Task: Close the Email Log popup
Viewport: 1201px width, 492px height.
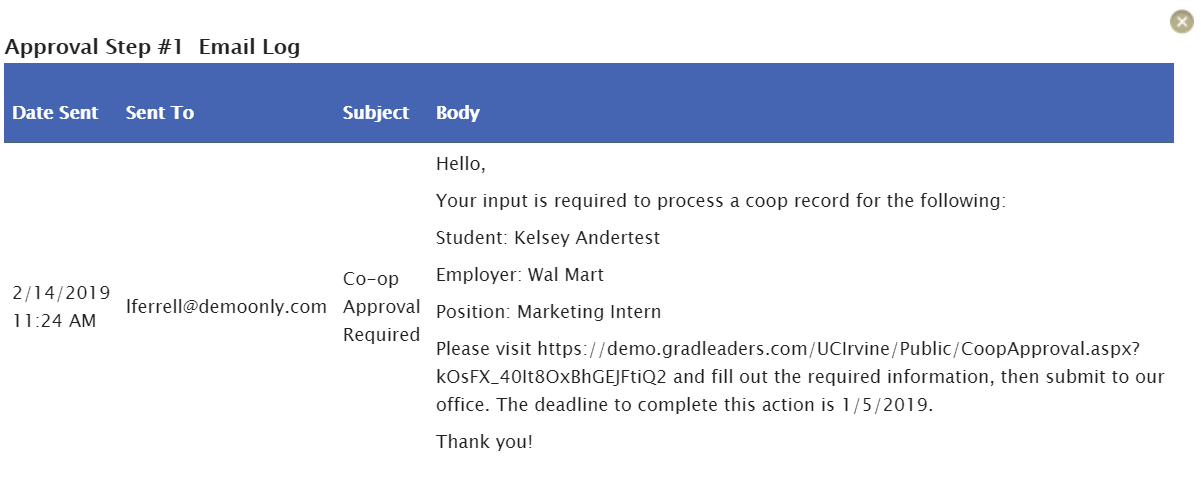Action: tap(1182, 21)
